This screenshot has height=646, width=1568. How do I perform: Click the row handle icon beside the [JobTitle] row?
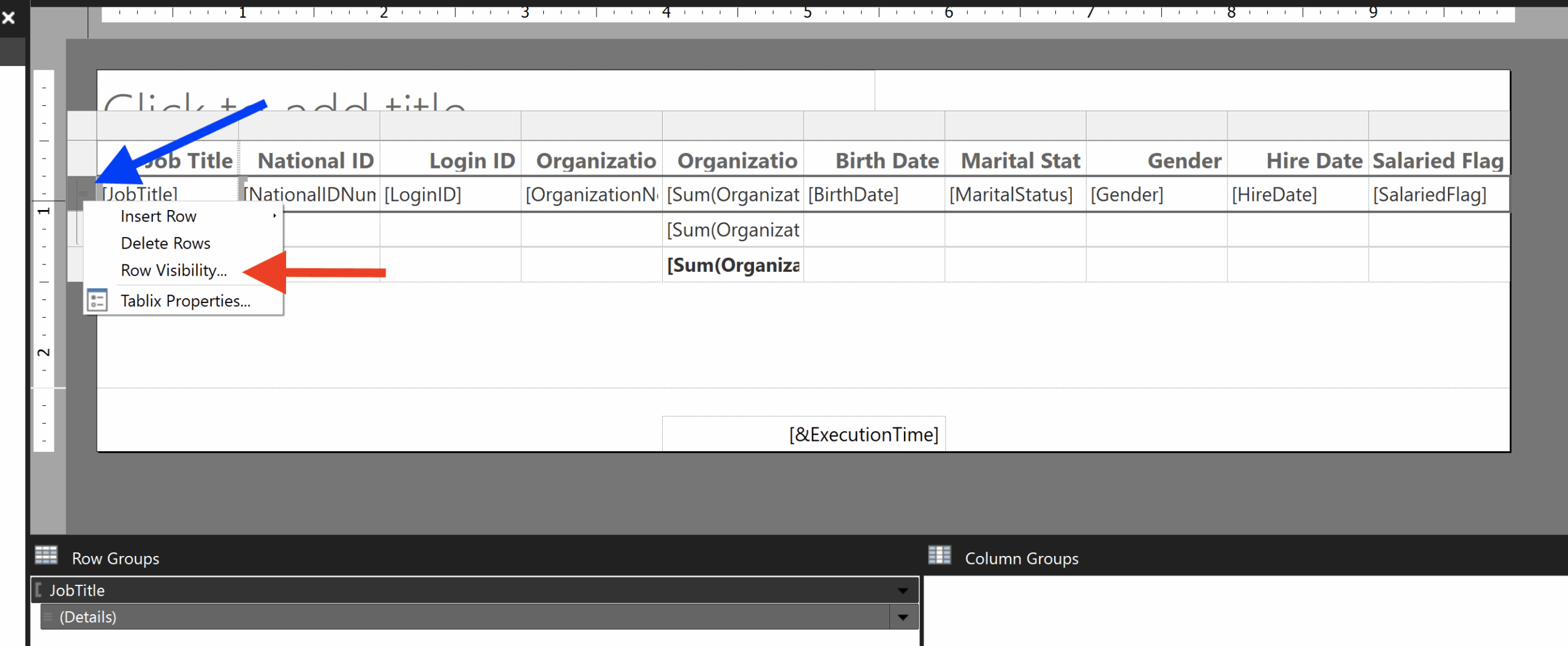click(81, 193)
